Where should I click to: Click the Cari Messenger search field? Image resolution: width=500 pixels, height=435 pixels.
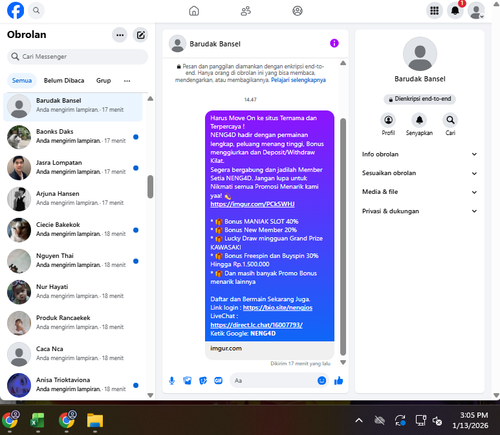77,57
